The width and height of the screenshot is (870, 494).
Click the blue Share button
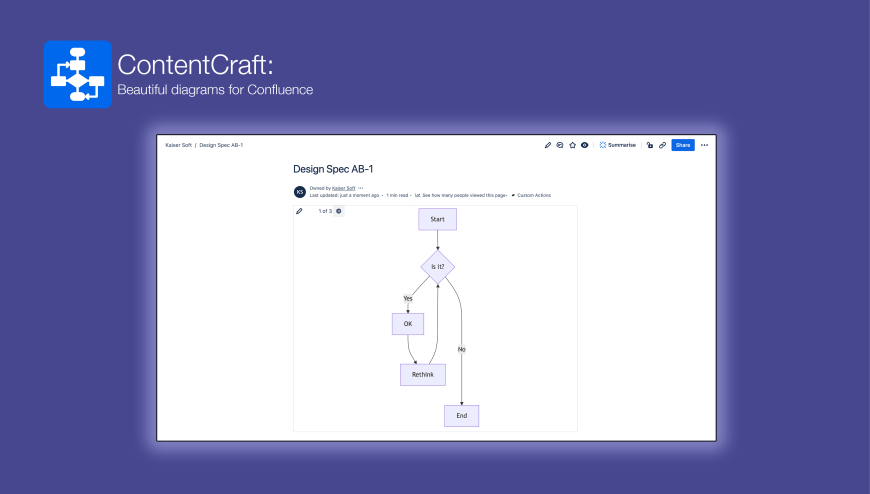click(683, 145)
